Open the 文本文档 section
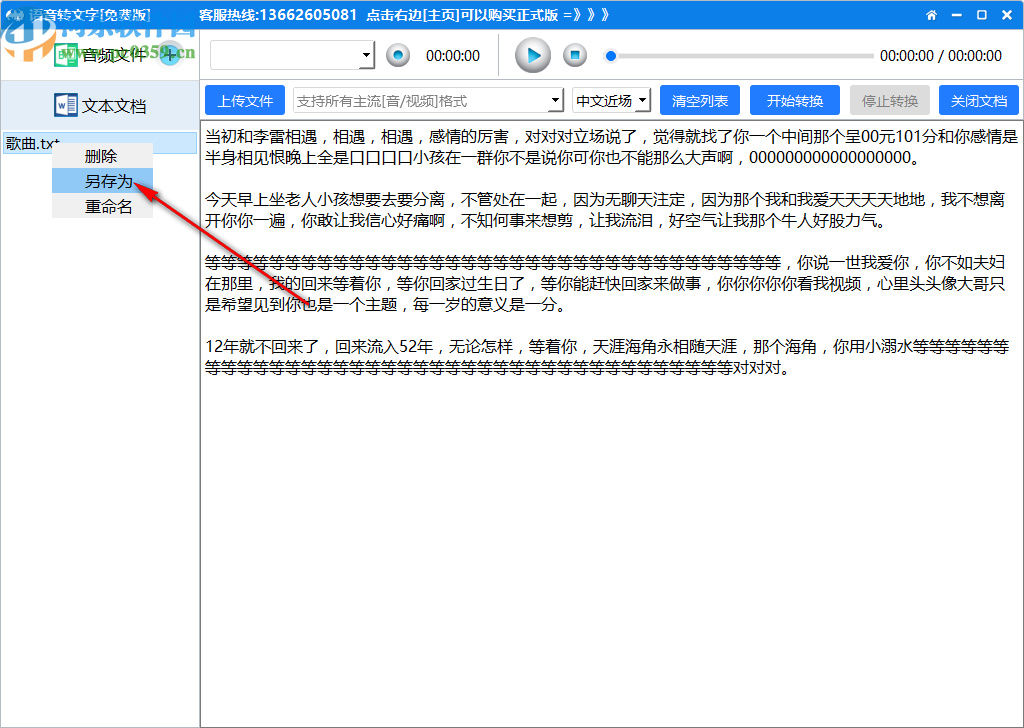 pos(100,105)
